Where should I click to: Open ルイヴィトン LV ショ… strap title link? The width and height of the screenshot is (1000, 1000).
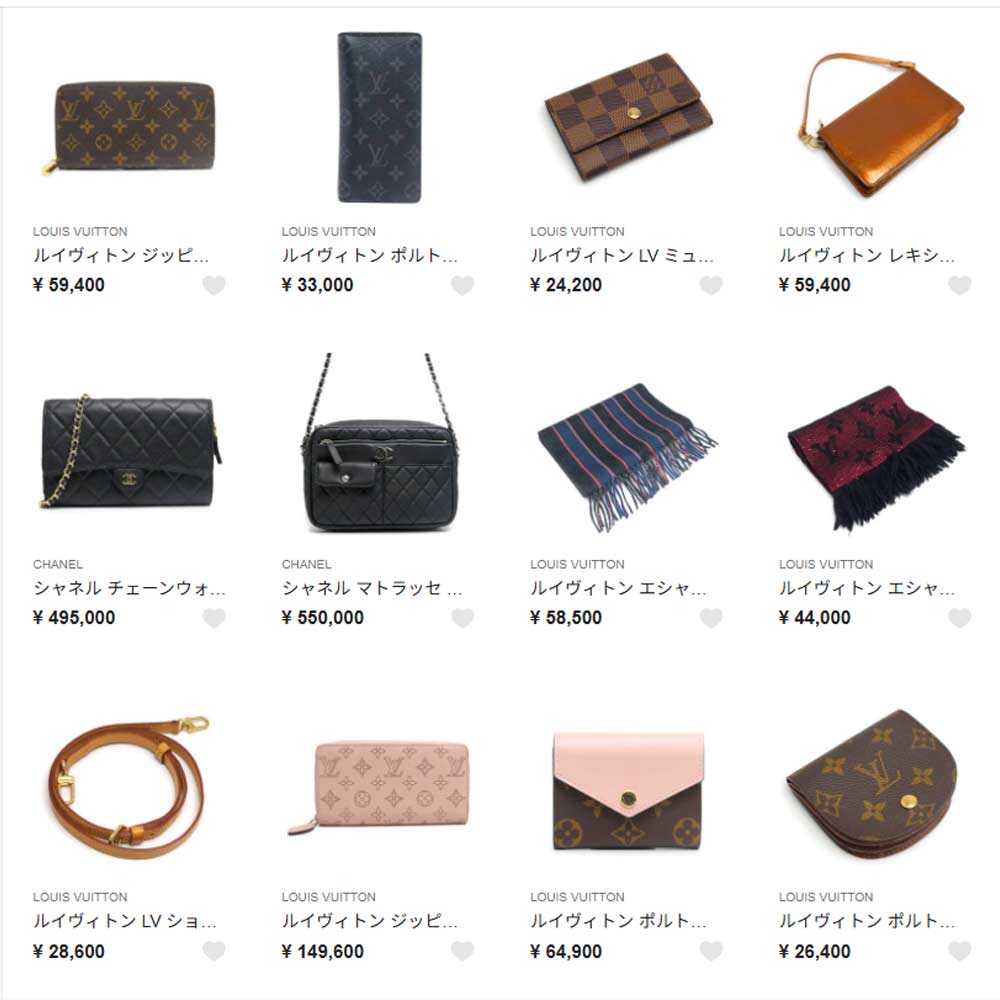tap(125, 921)
